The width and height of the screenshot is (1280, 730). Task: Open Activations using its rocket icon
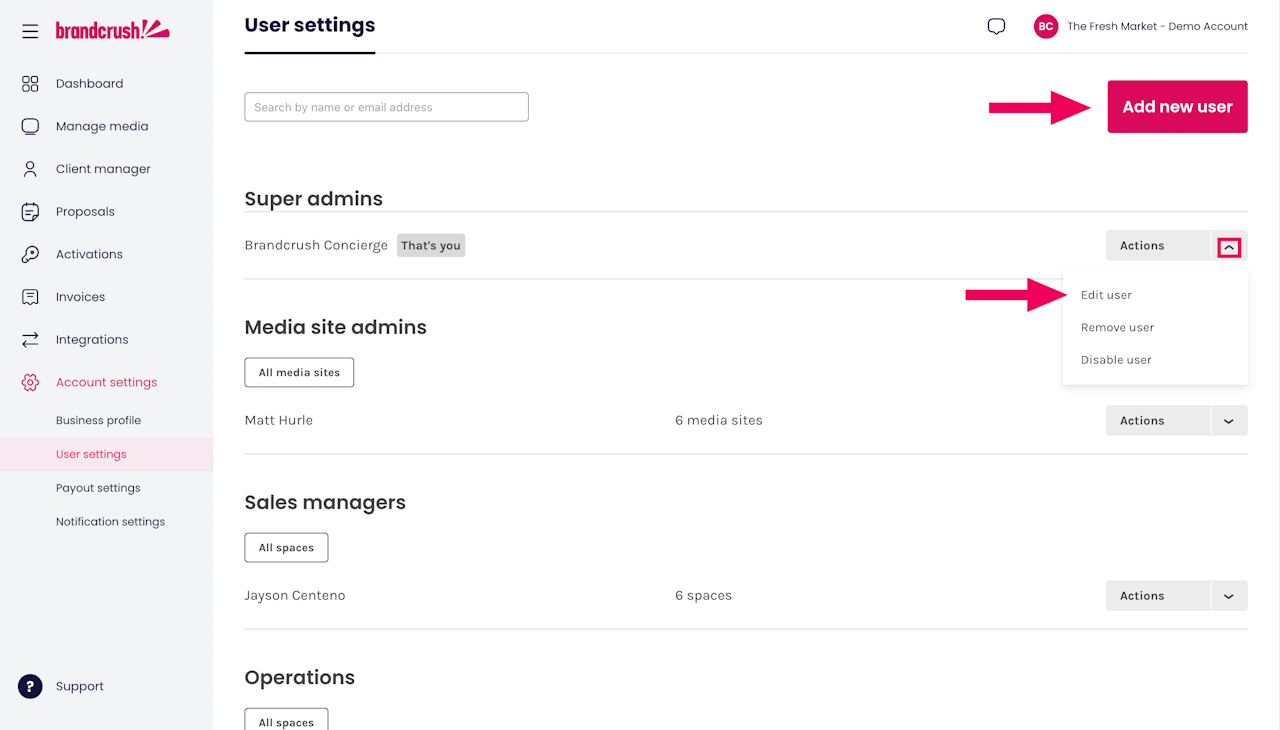pyautogui.click(x=30, y=254)
